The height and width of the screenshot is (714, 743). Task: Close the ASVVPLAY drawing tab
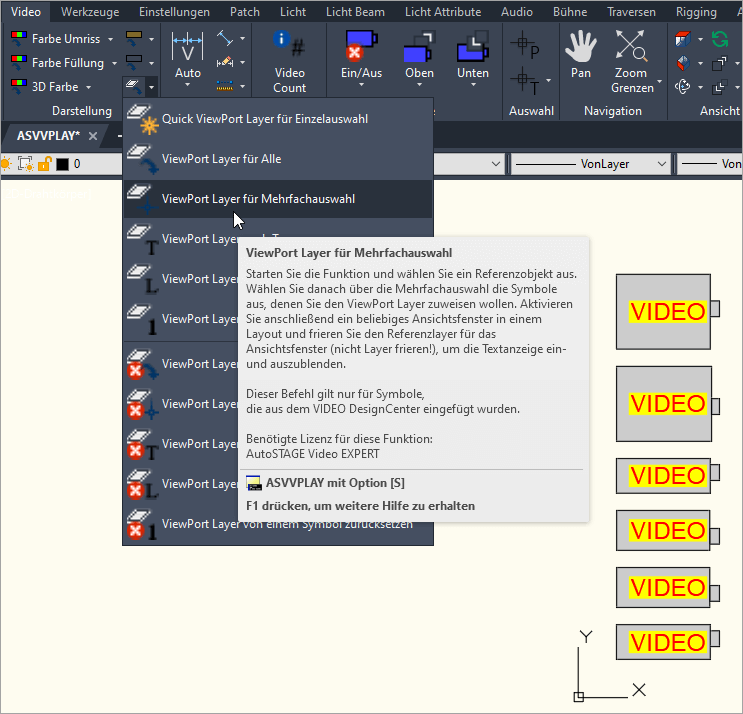pyautogui.click(x=93, y=135)
